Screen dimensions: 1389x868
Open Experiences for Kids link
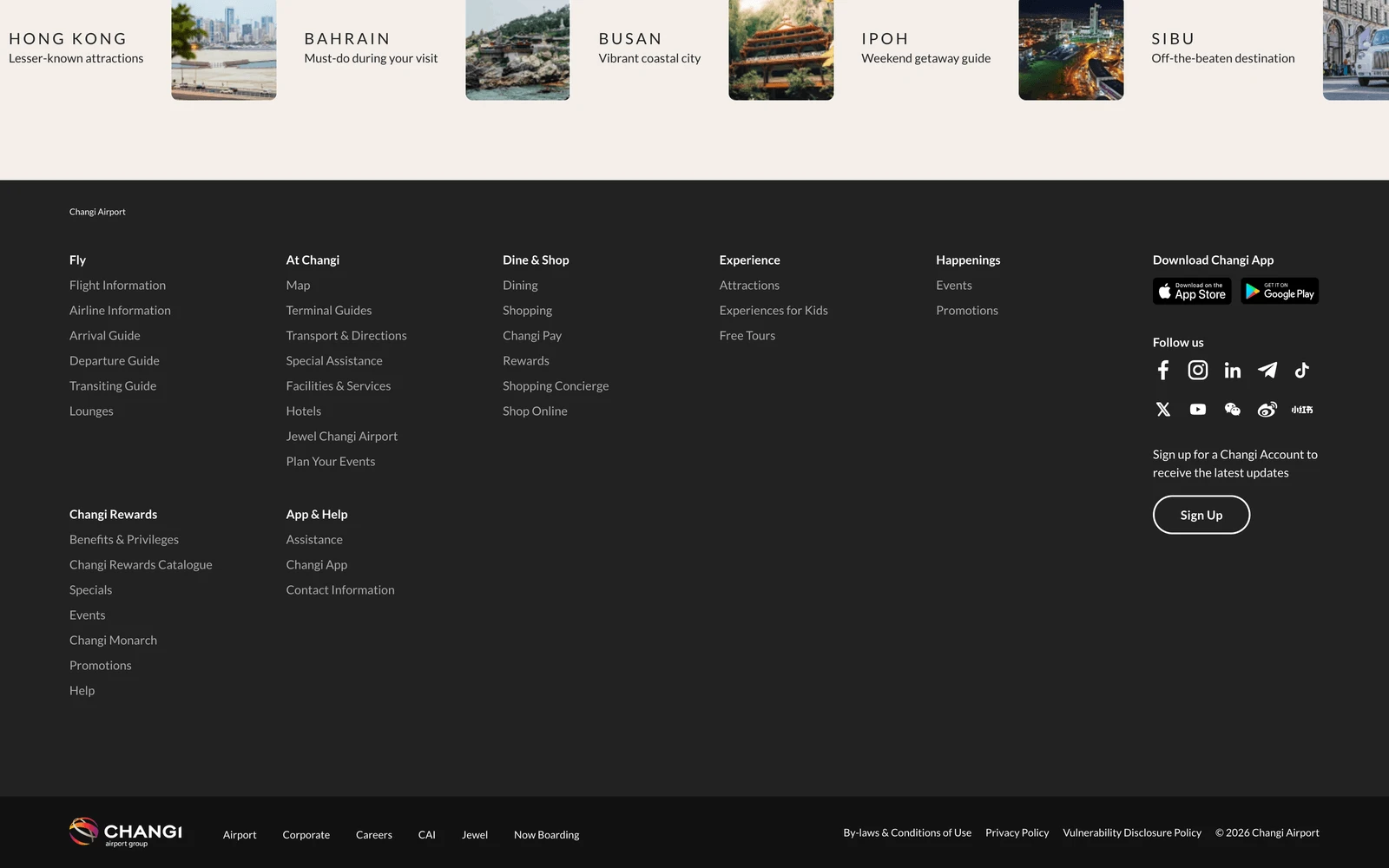coord(773,311)
